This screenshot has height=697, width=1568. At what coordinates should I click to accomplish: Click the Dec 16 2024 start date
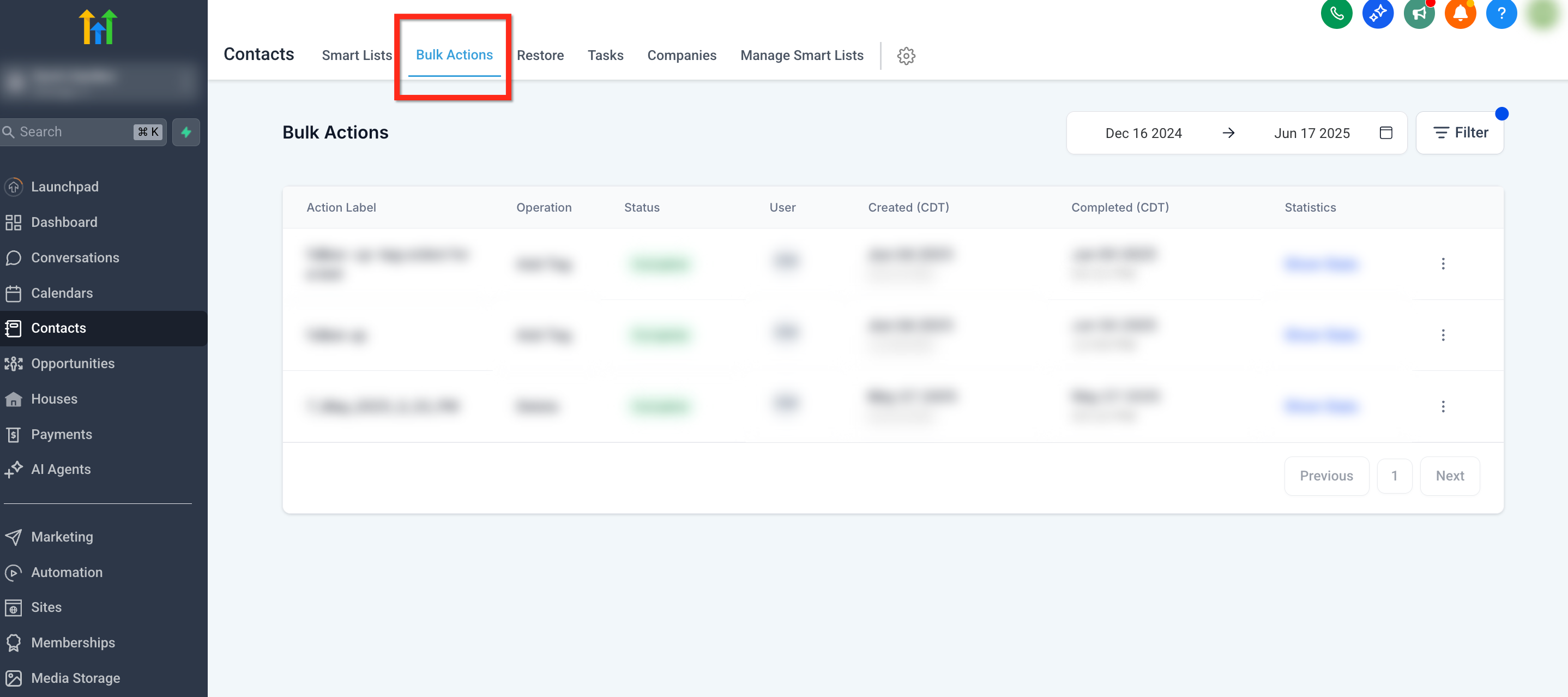coord(1143,133)
